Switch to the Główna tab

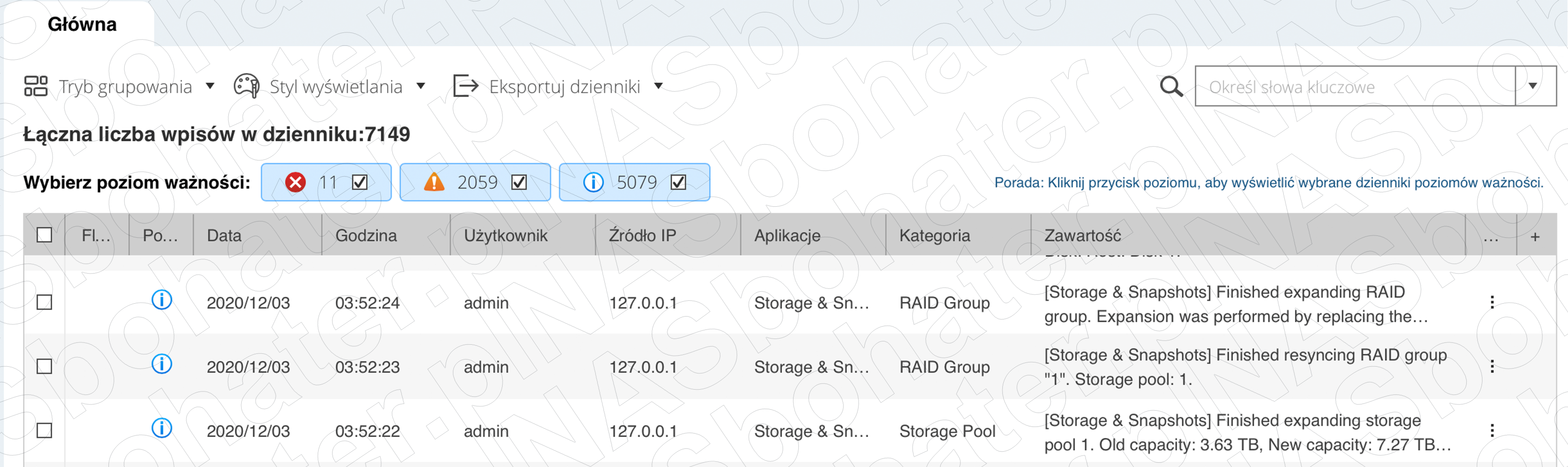click(82, 24)
